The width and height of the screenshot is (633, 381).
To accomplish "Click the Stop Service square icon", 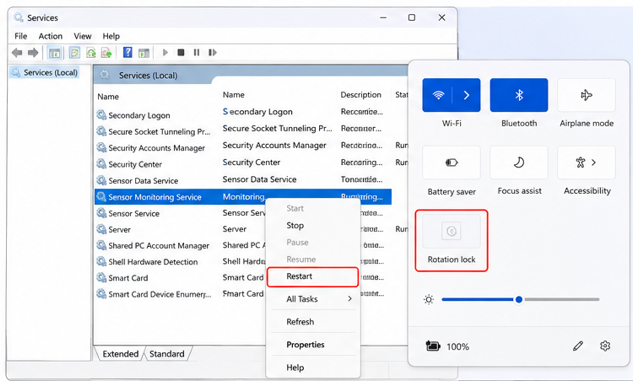I will (x=181, y=52).
